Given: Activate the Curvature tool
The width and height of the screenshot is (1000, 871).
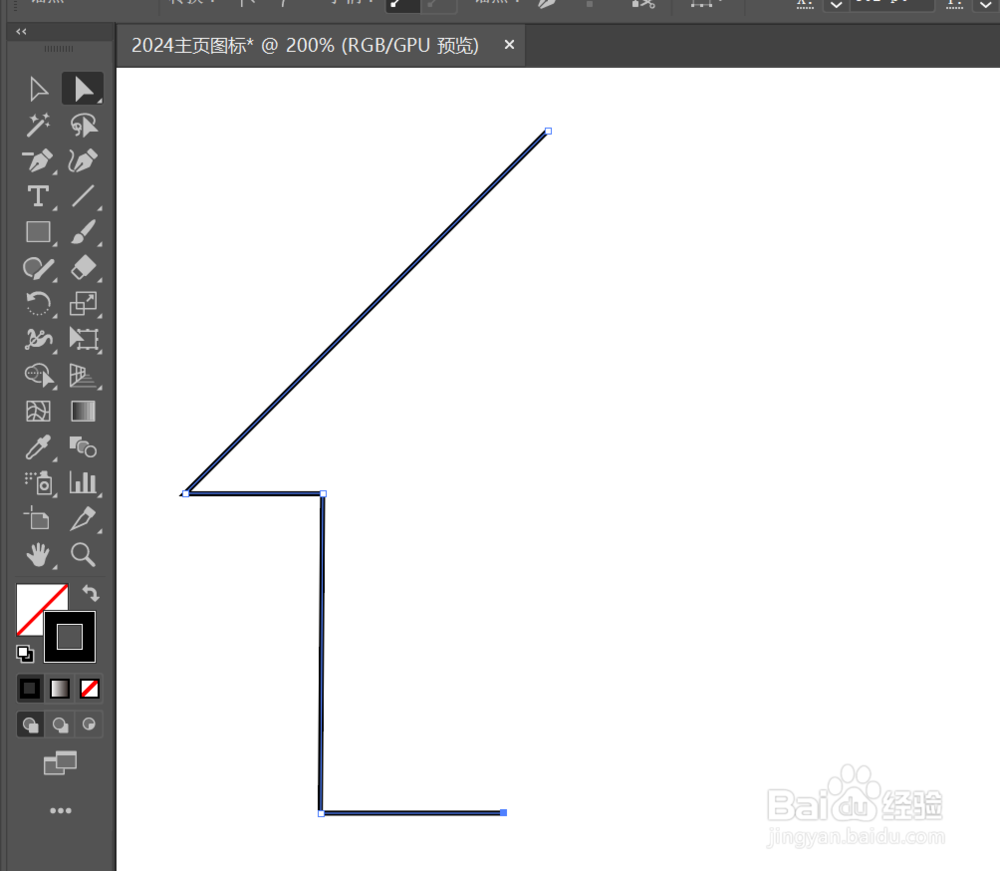Looking at the screenshot, I should [83, 161].
